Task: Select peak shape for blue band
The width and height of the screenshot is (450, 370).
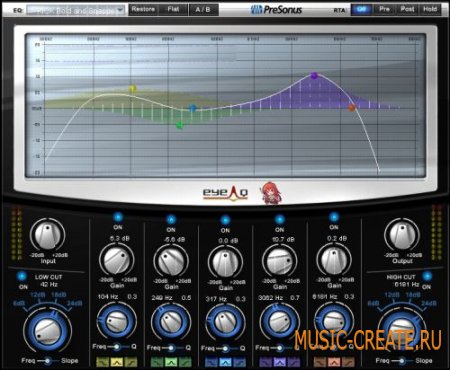Action: pyautogui.click(x=225, y=362)
